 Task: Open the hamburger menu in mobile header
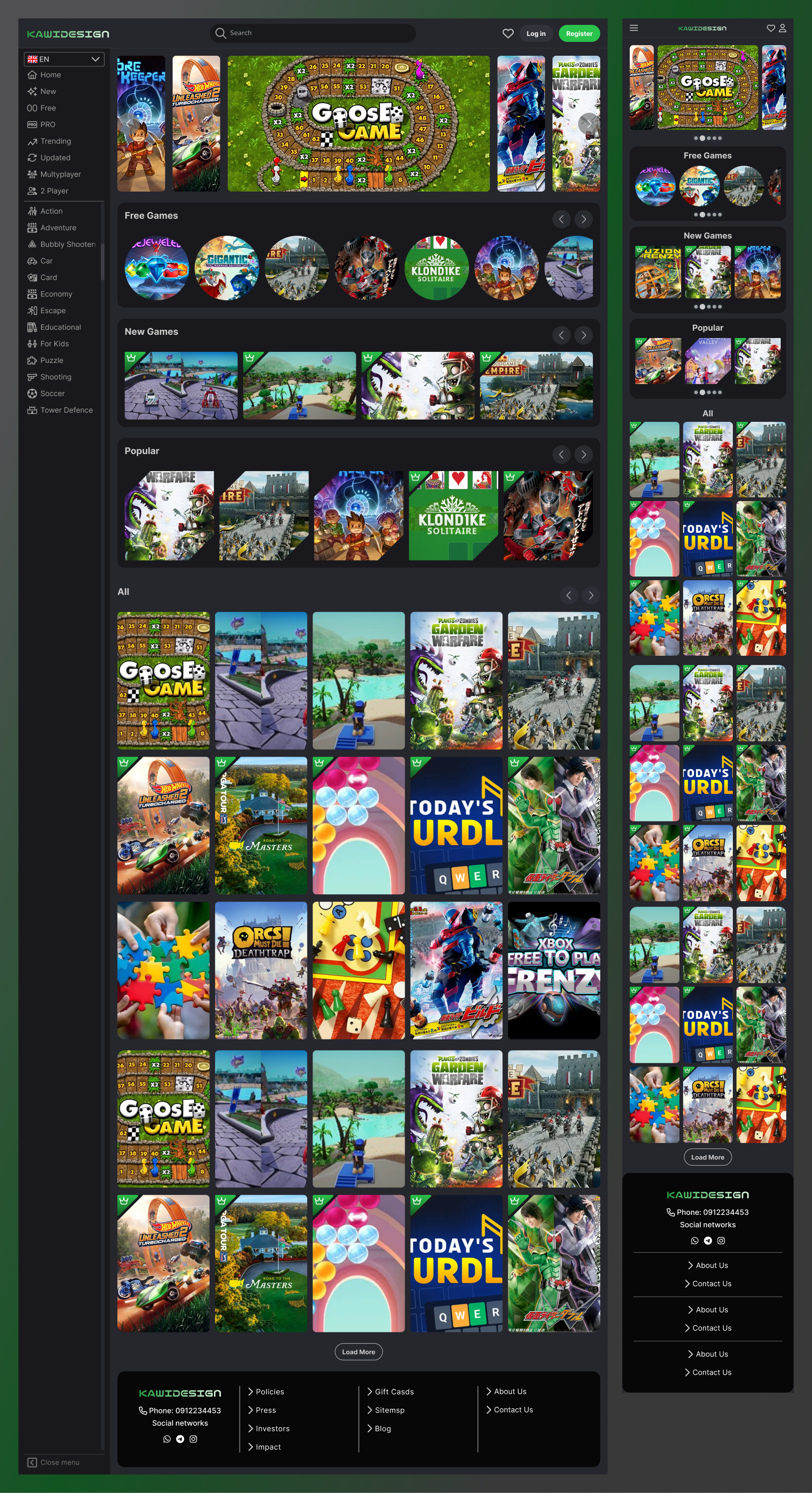[633, 28]
